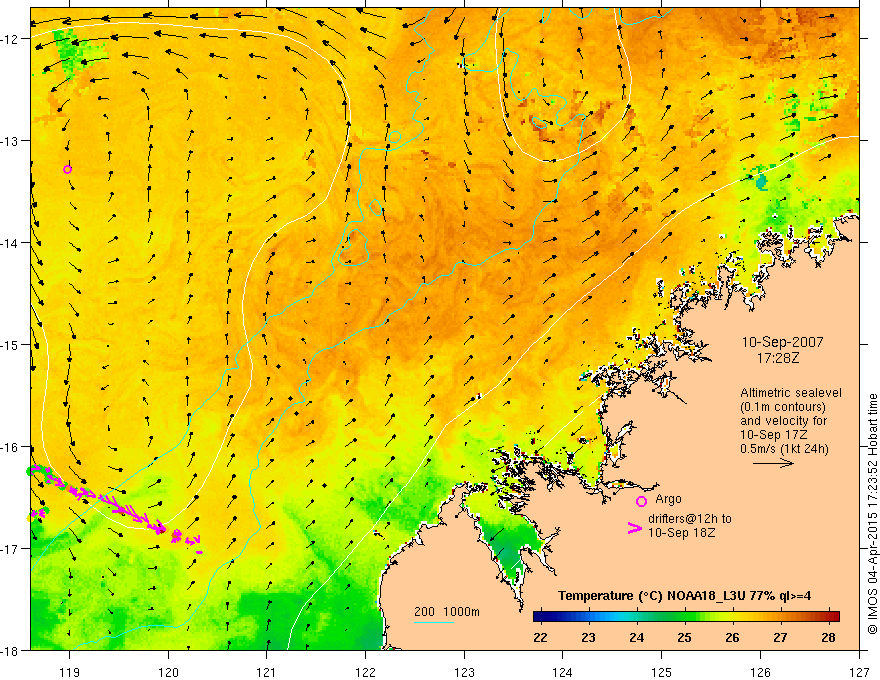Screen dimensions: 880x680
Task: Click the magenta Argo legend circle
Action: [x=641, y=501]
